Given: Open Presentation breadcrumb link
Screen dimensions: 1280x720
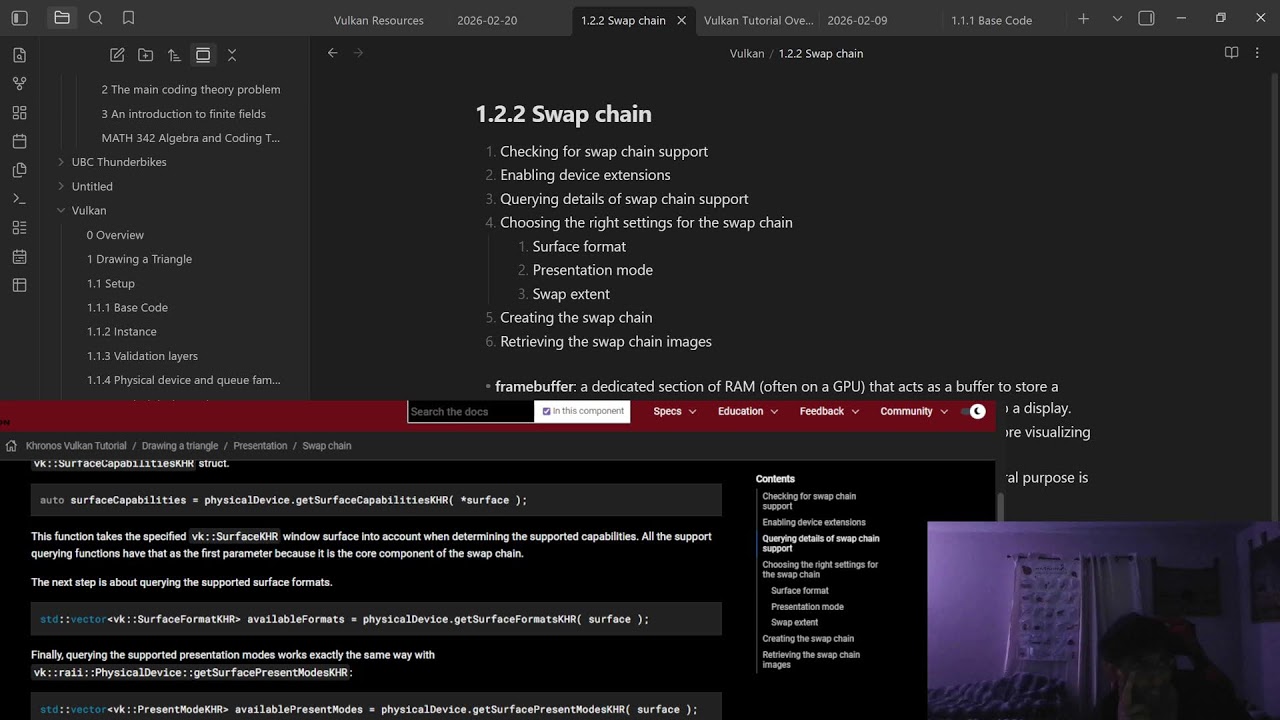Looking at the screenshot, I should pyautogui.click(x=260, y=446).
